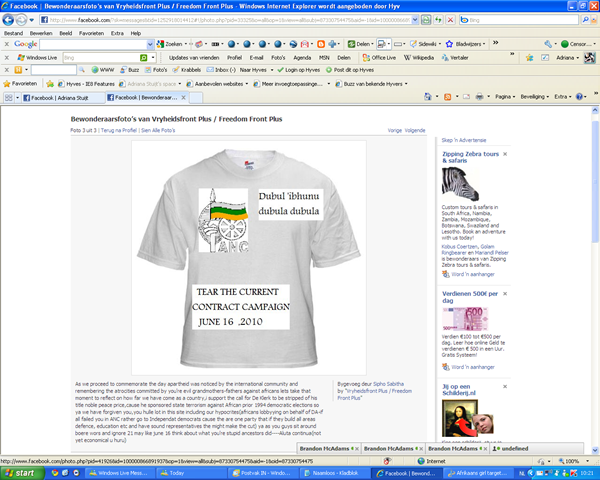Open Updates van vrienden in Windows Live toolbar
This screenshot has height=480, width=600.
(x=194, y=57)
